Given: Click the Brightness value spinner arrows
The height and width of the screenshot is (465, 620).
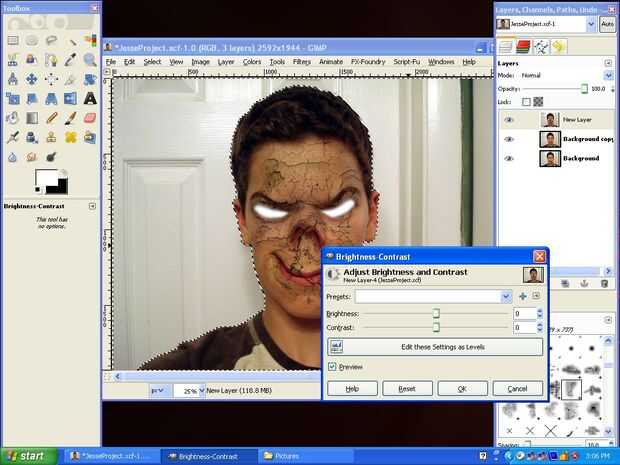Looking at the screenshot, I should click(540, 314).
